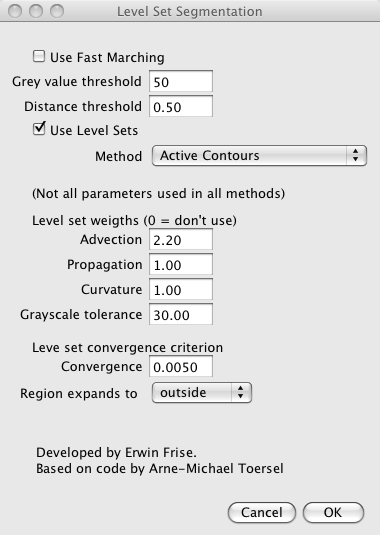This screenshot has height=535, width=380.
Task: Click the Method dropdown stepper arrows
Action: coord(356,156)
